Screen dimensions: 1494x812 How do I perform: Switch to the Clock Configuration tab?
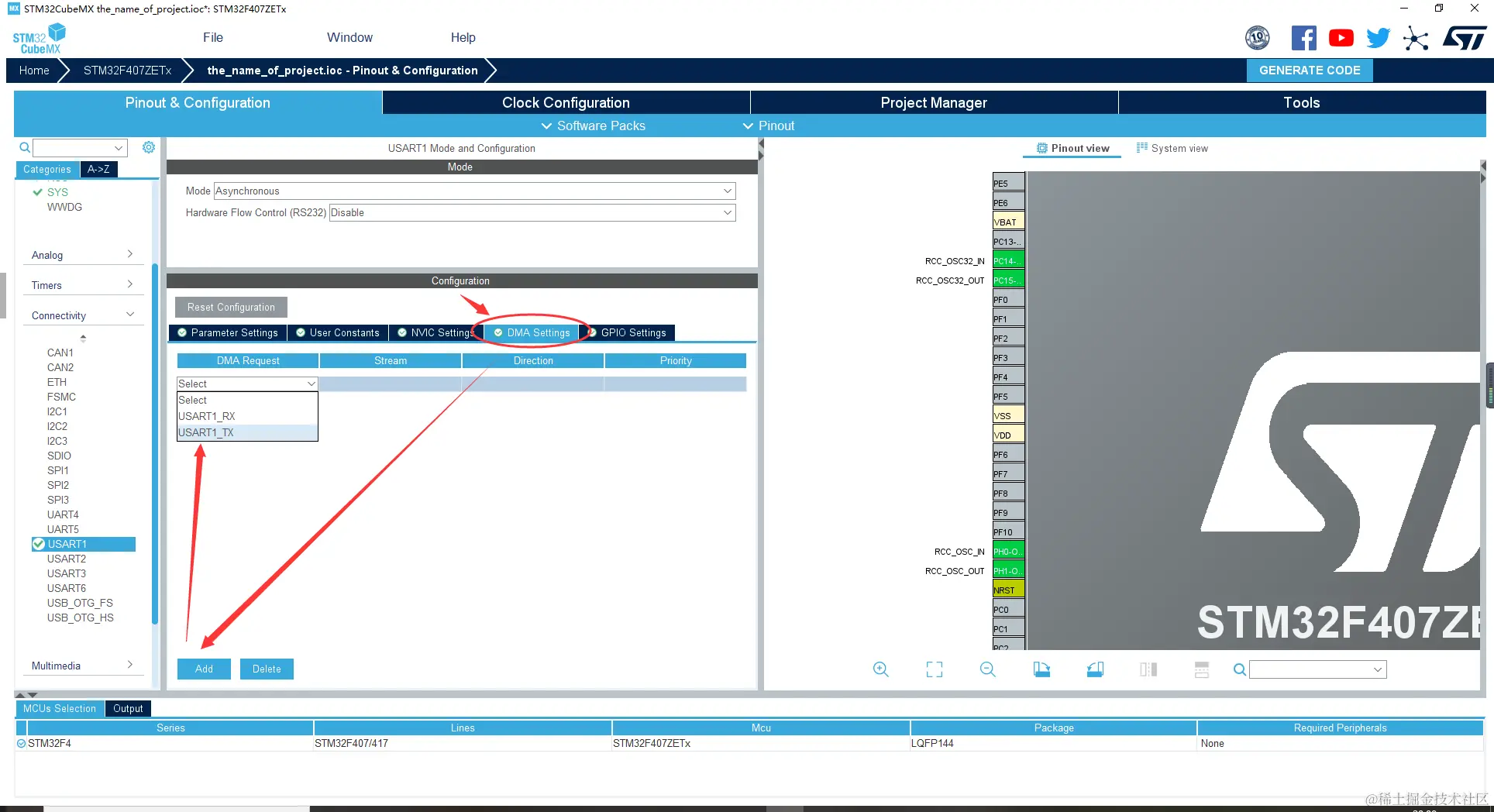(566, 102)
